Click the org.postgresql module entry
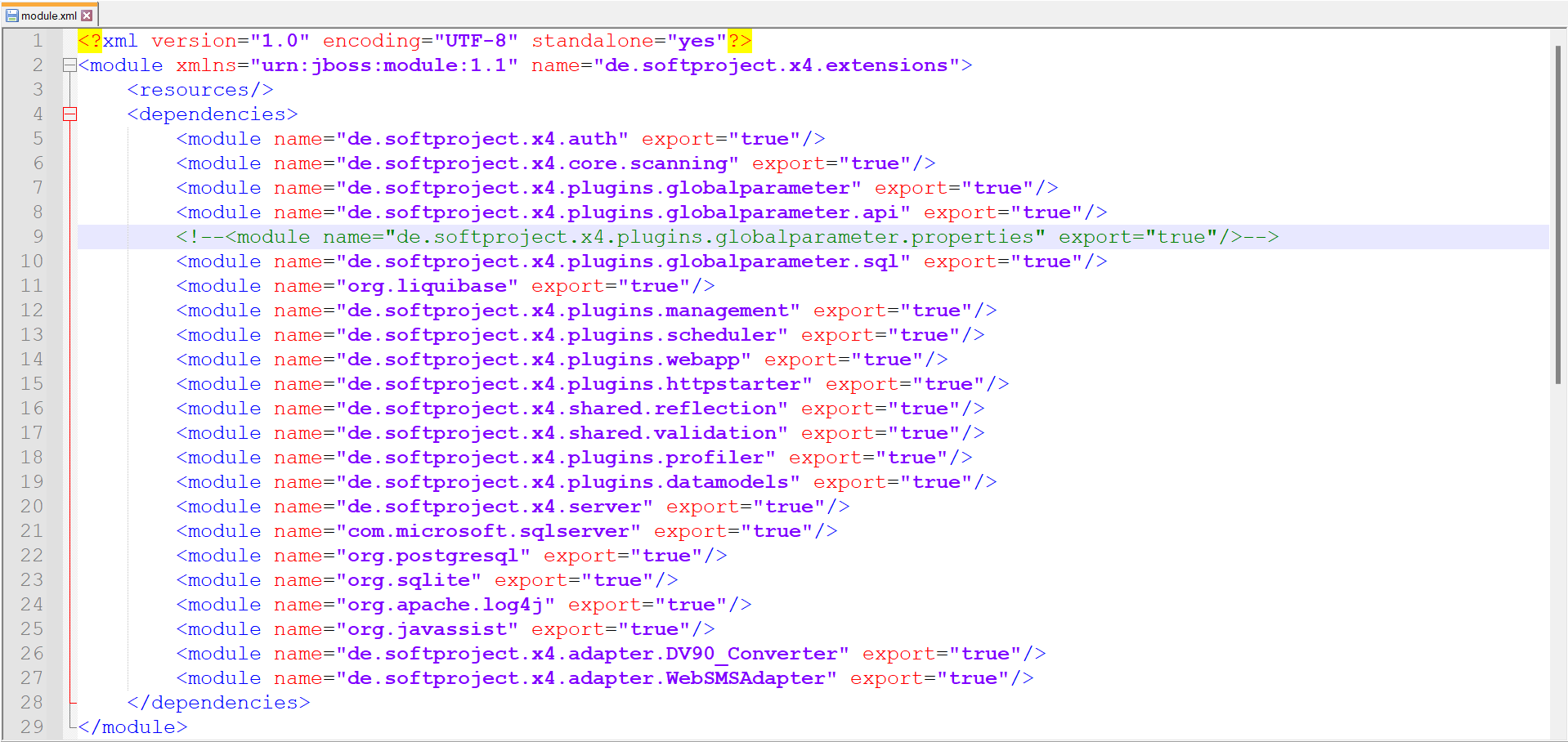The height and width of the screenshot is (742, 1568). pyautogui.click(x=450, y=555)
